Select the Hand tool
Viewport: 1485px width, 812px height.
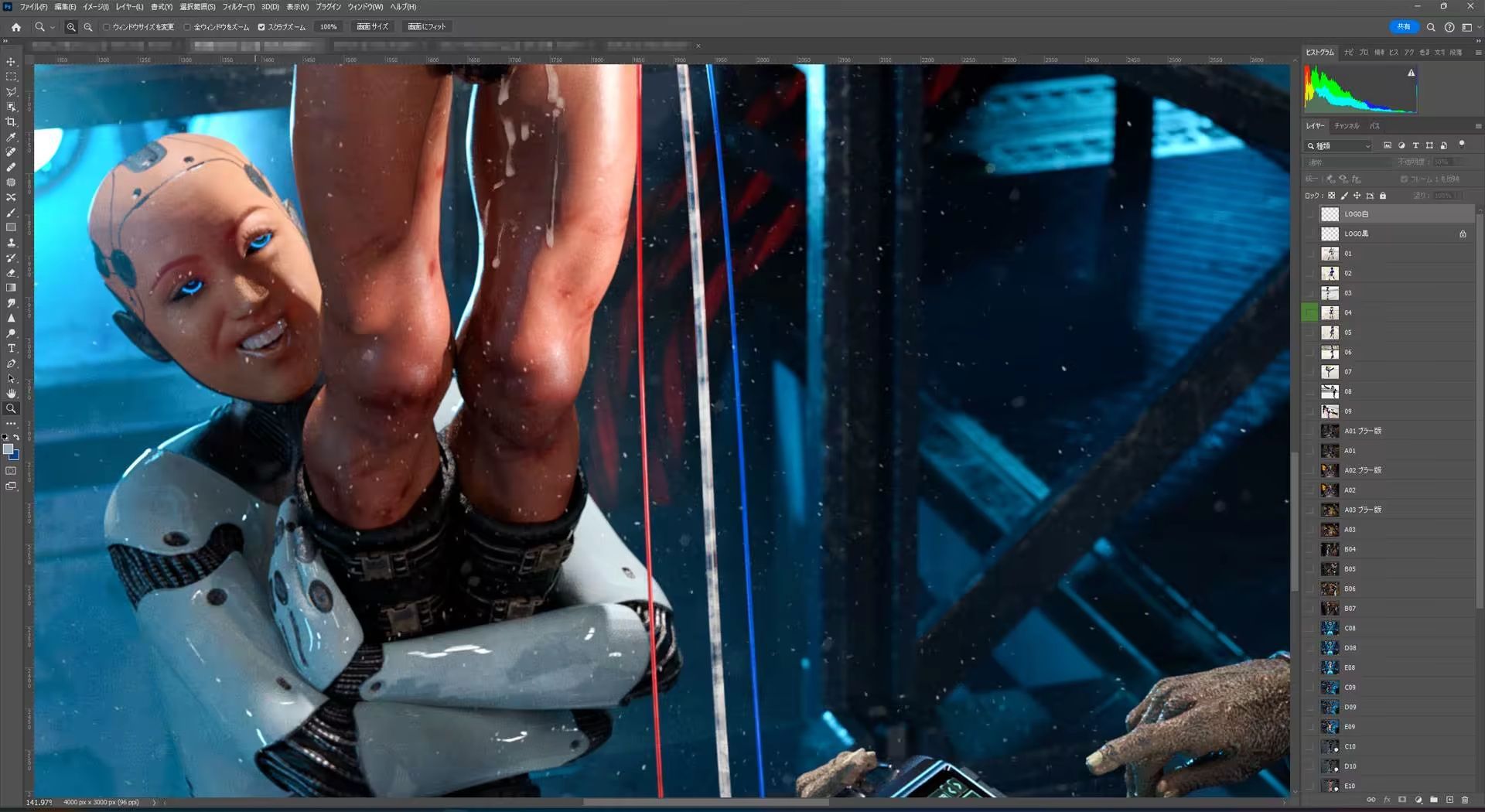pos(11,394)
